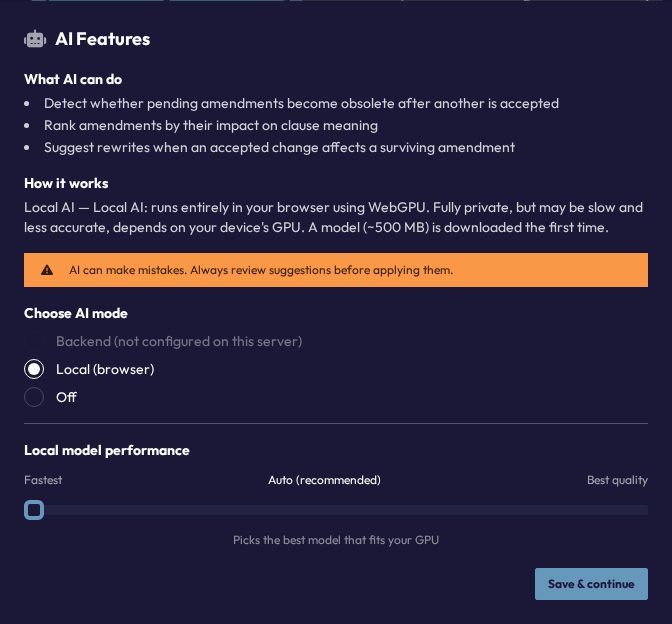Click the 'Auto (recommended)' slider label
This screenshot has height=624, width=672.
[x=324, y=480]
